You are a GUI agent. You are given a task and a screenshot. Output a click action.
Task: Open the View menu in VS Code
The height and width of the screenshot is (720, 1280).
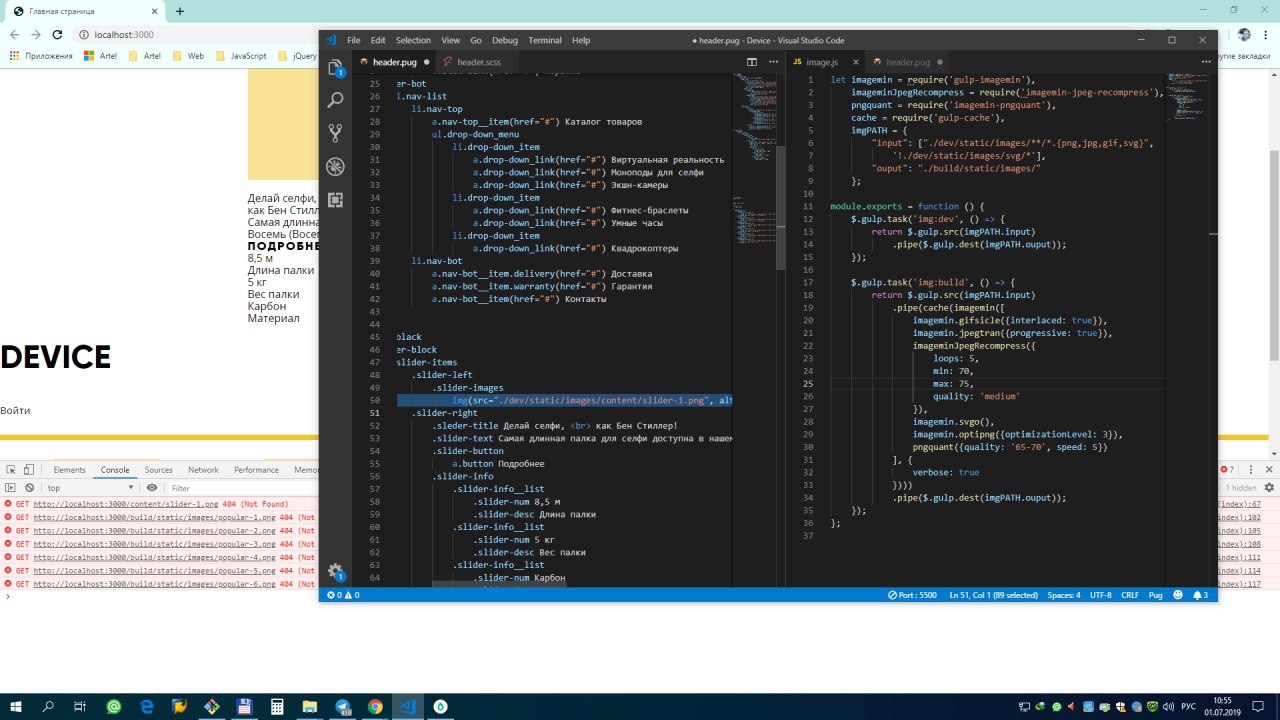coord(451,40)
